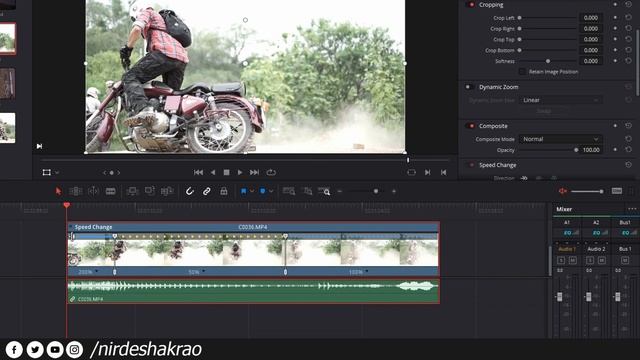The width and height of the screenshot is (640, 360).
Task: Click the Replace Clip icon
Action: point(167,191)
